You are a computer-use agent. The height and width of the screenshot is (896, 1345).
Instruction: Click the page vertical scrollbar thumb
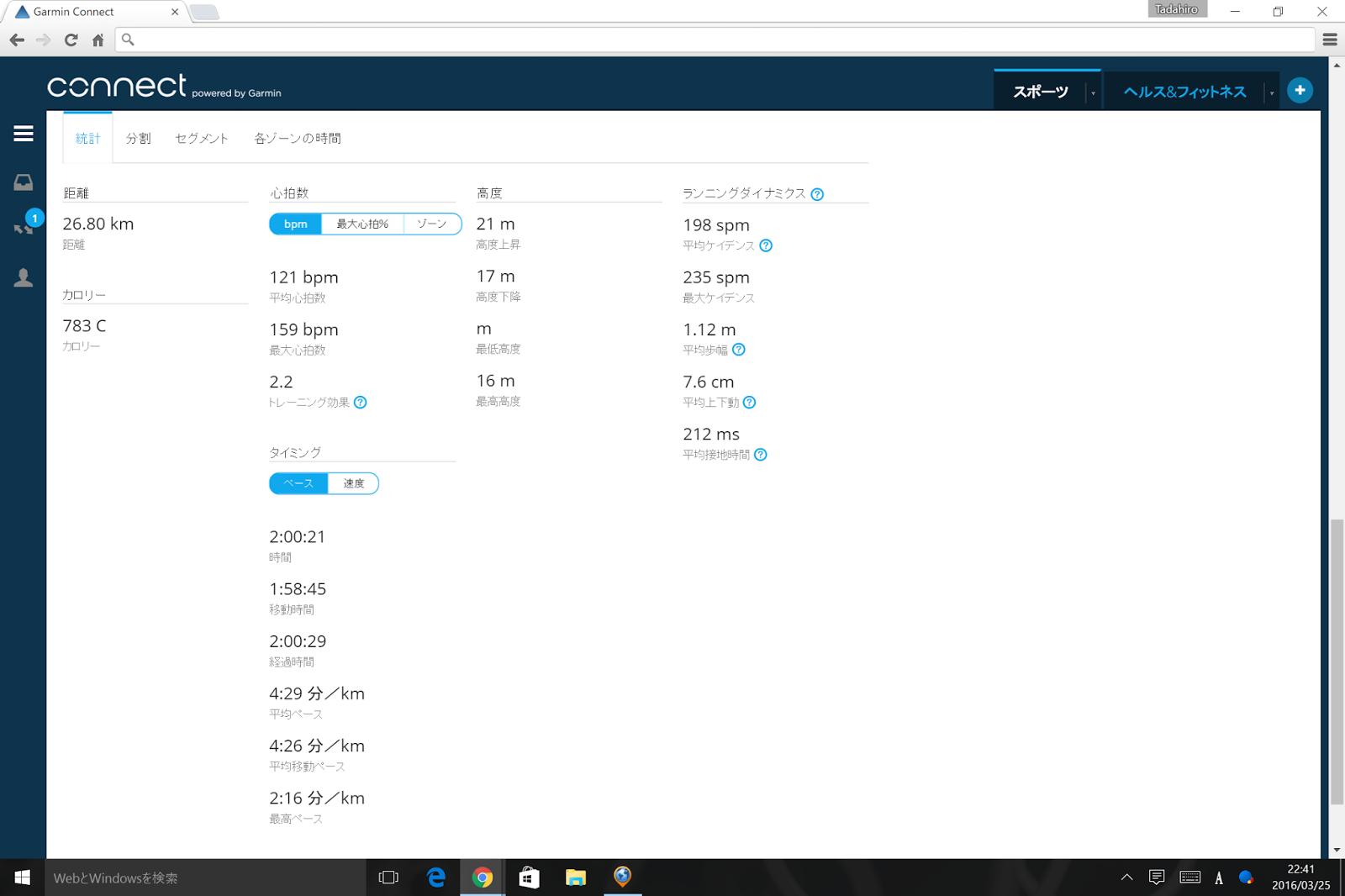click(x=1337, y=662)
